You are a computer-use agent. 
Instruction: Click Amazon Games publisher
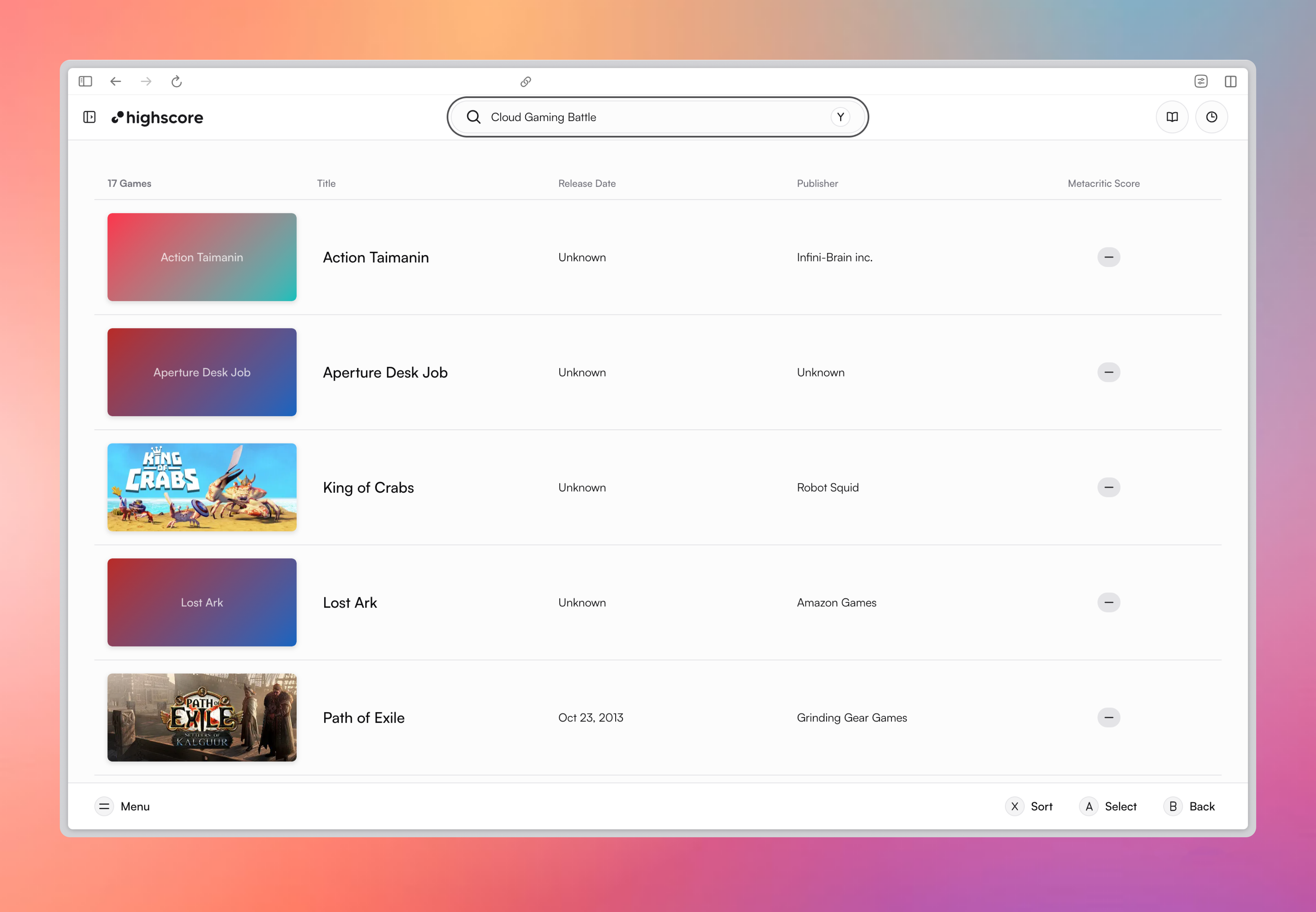pyautogui.click(x=837, y=602)
